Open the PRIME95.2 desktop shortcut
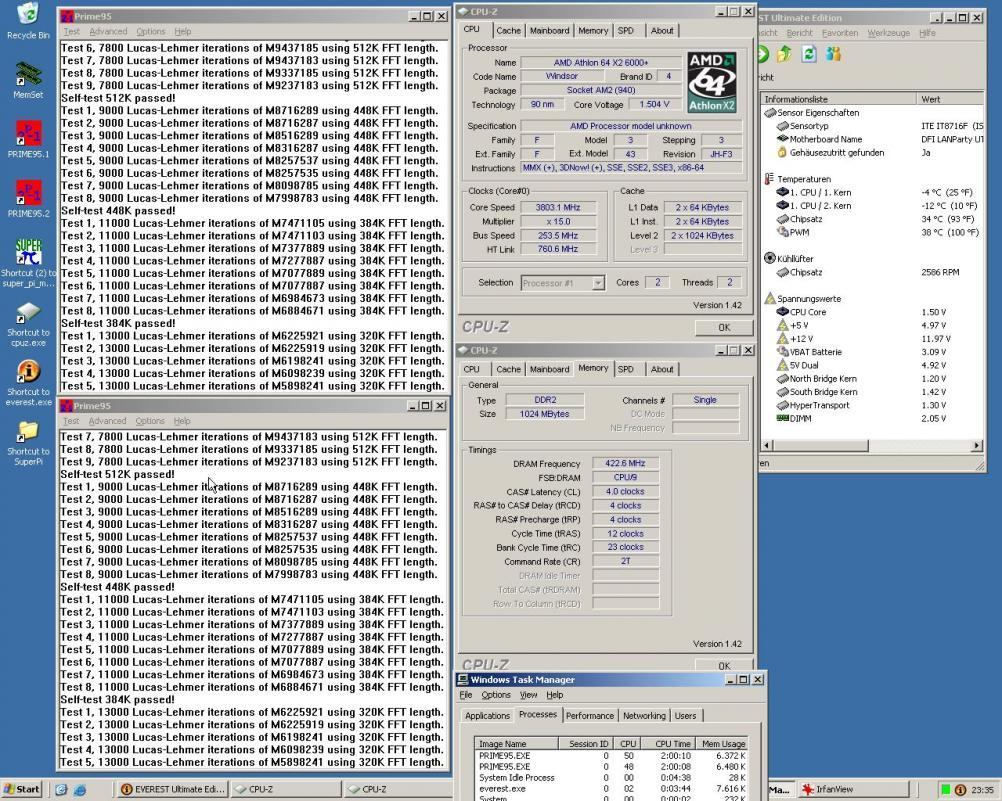Image resolution: width=1002 pixels, height=801 pixels. click(x=28, y=193)
